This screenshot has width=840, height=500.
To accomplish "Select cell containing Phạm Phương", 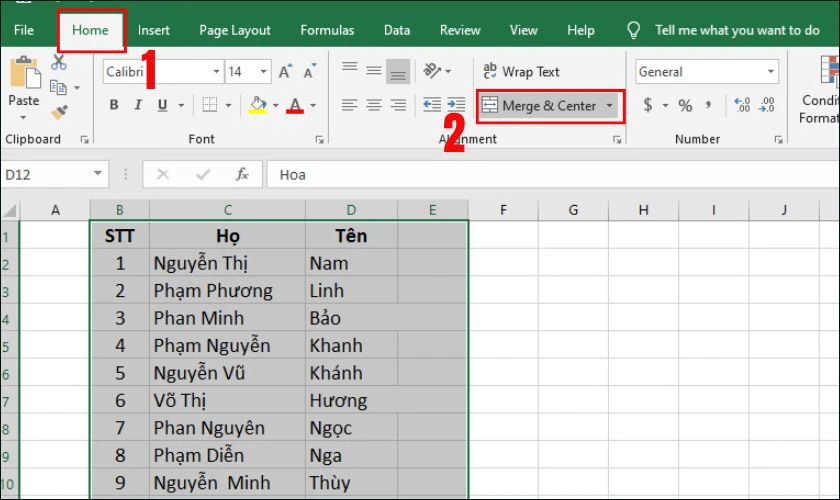I will click(x=227, y=290).
